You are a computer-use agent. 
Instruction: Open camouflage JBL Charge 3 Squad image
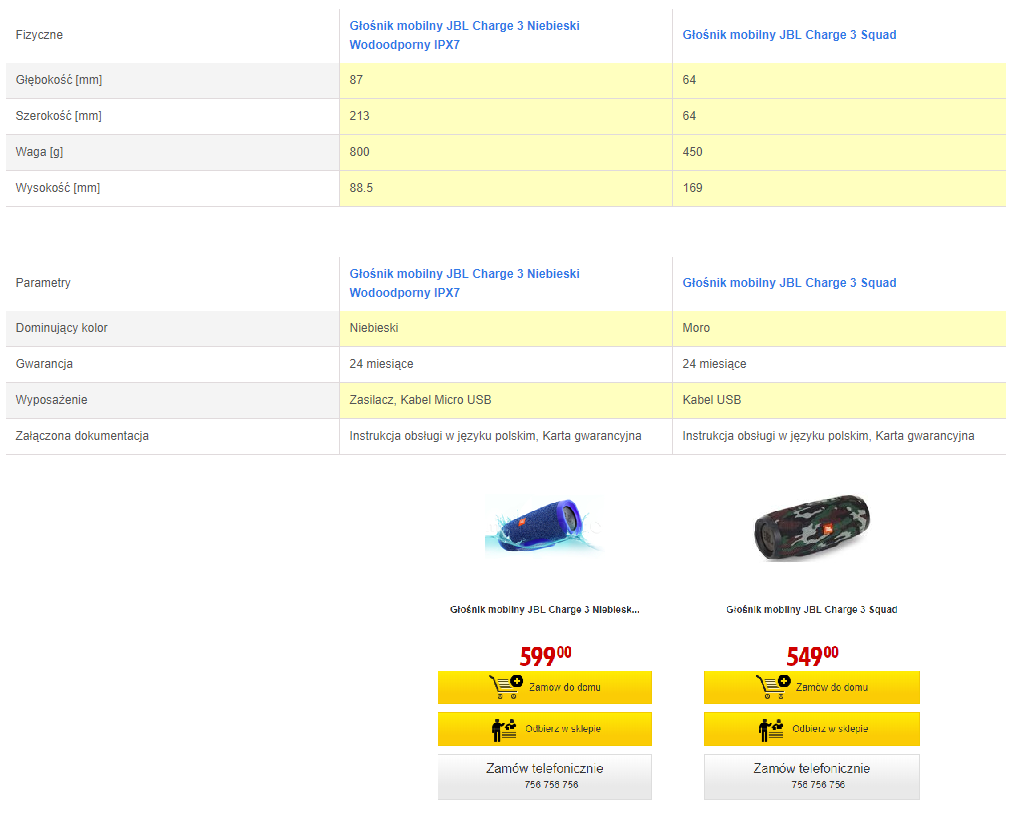click(x=811, y=528)
